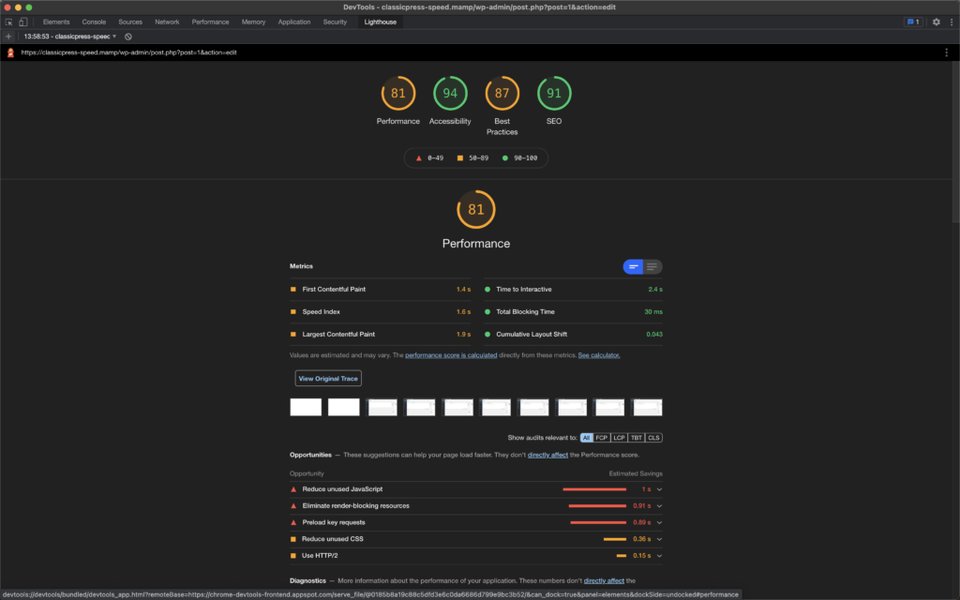Switch to the Application tab
The image size is (960, 600).
[294, 22]
